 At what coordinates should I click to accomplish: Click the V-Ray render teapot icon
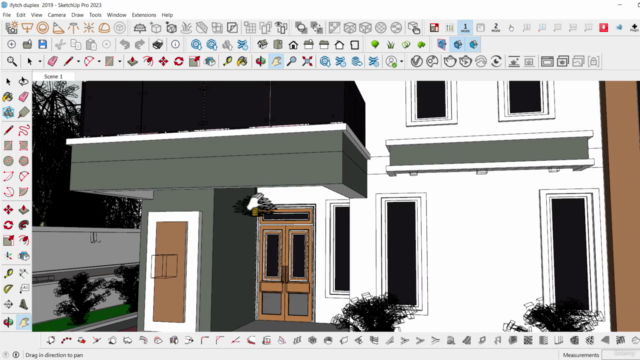click(450, 62)
